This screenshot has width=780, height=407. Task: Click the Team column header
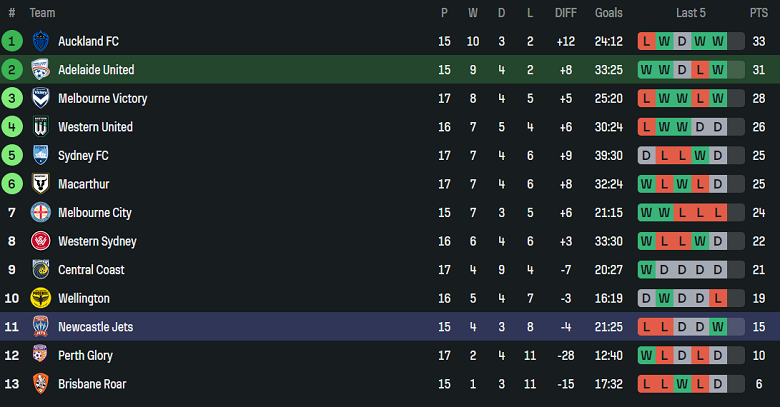click(x=42, y=13)
